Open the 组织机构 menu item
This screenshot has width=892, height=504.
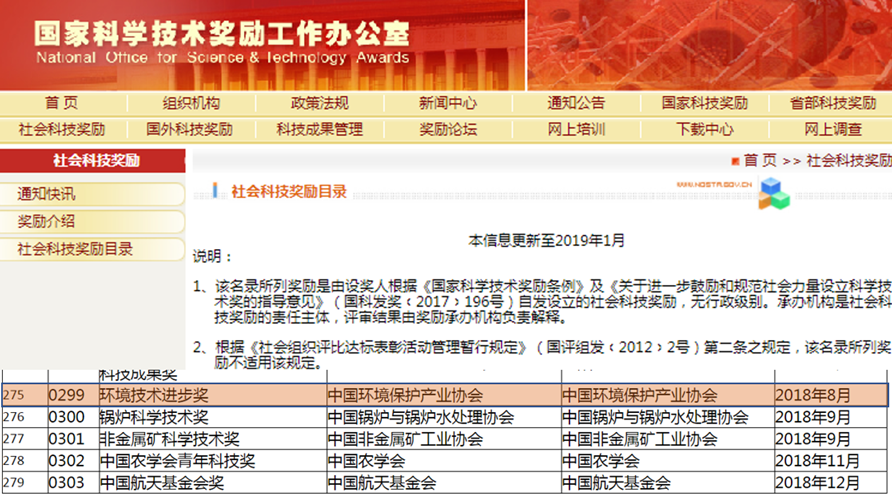[191, 103]
